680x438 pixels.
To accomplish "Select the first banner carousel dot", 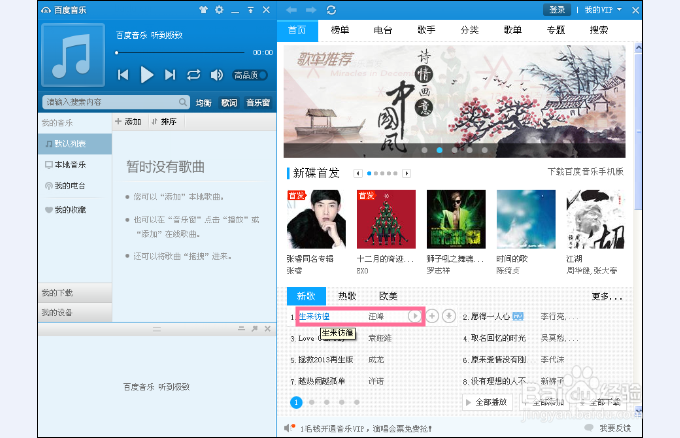I will (x=425, y=150).
